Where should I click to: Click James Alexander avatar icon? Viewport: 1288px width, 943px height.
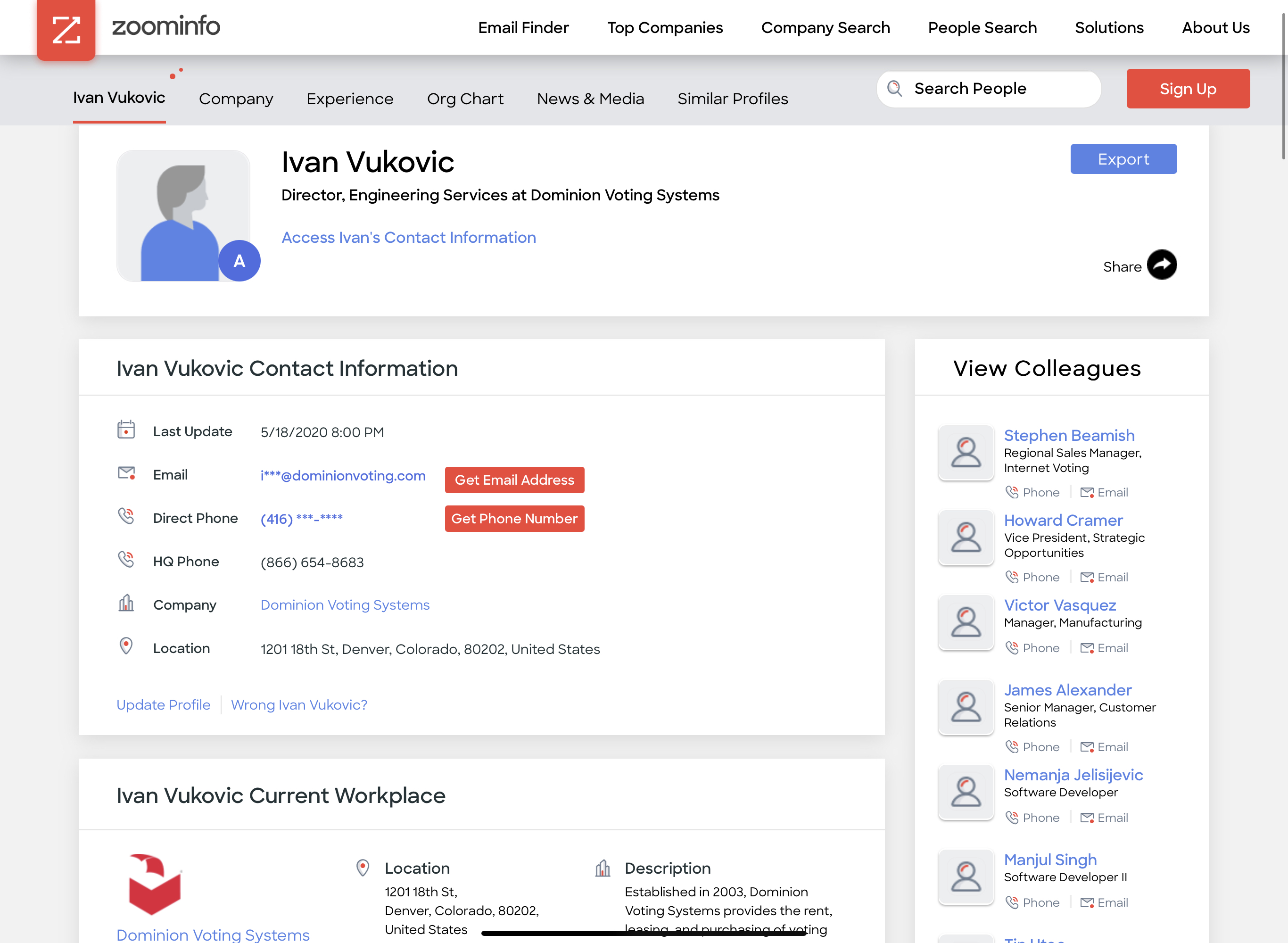[966, 707]
